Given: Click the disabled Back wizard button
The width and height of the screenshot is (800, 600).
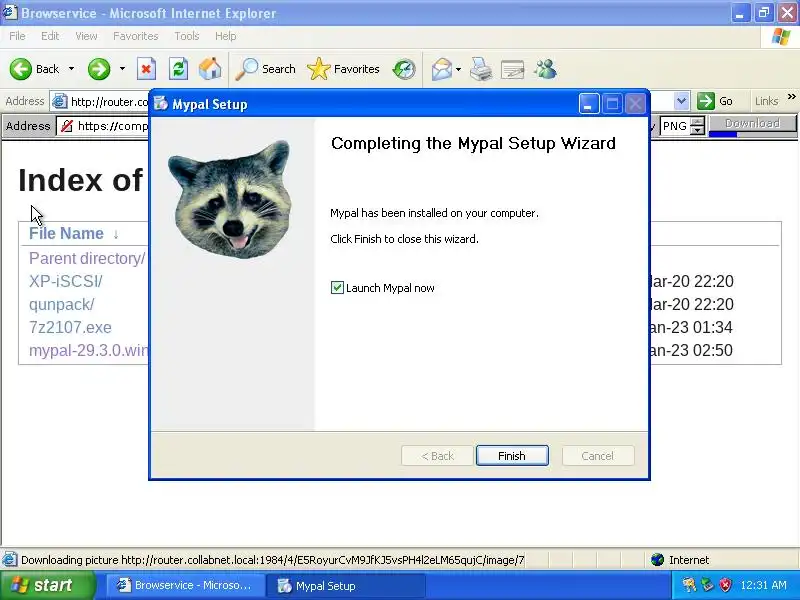Looking at the screenshot, I should click(x=437, y=456).
